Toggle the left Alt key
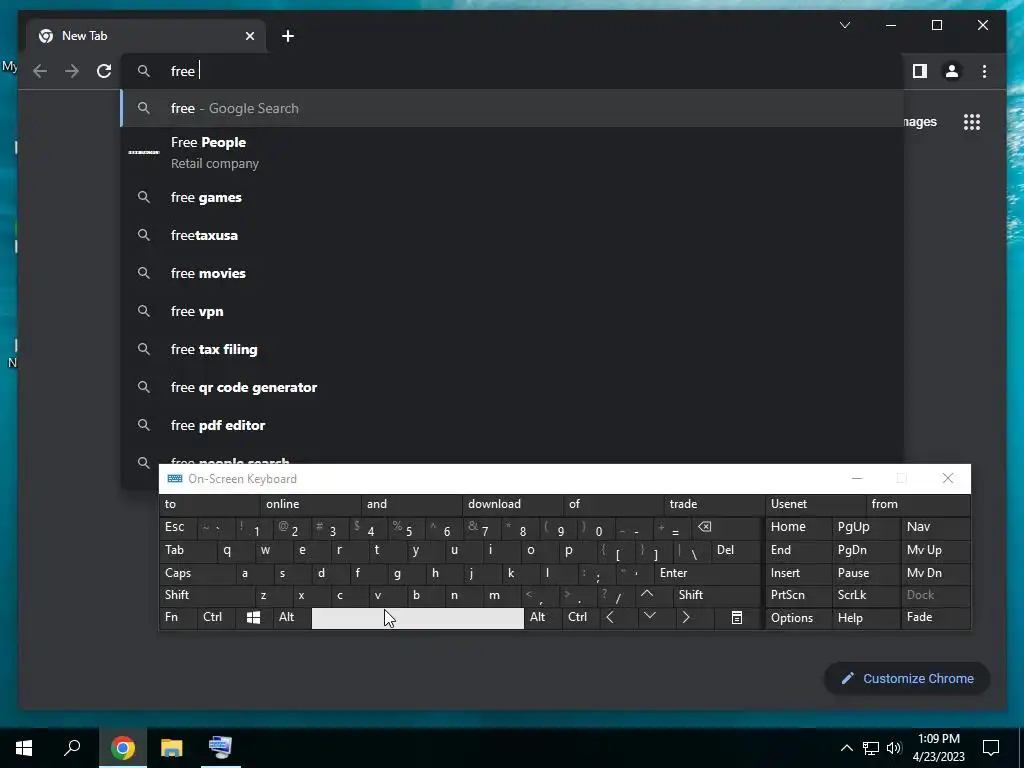This screenshot has width=1024, height=768. [291, 617]
